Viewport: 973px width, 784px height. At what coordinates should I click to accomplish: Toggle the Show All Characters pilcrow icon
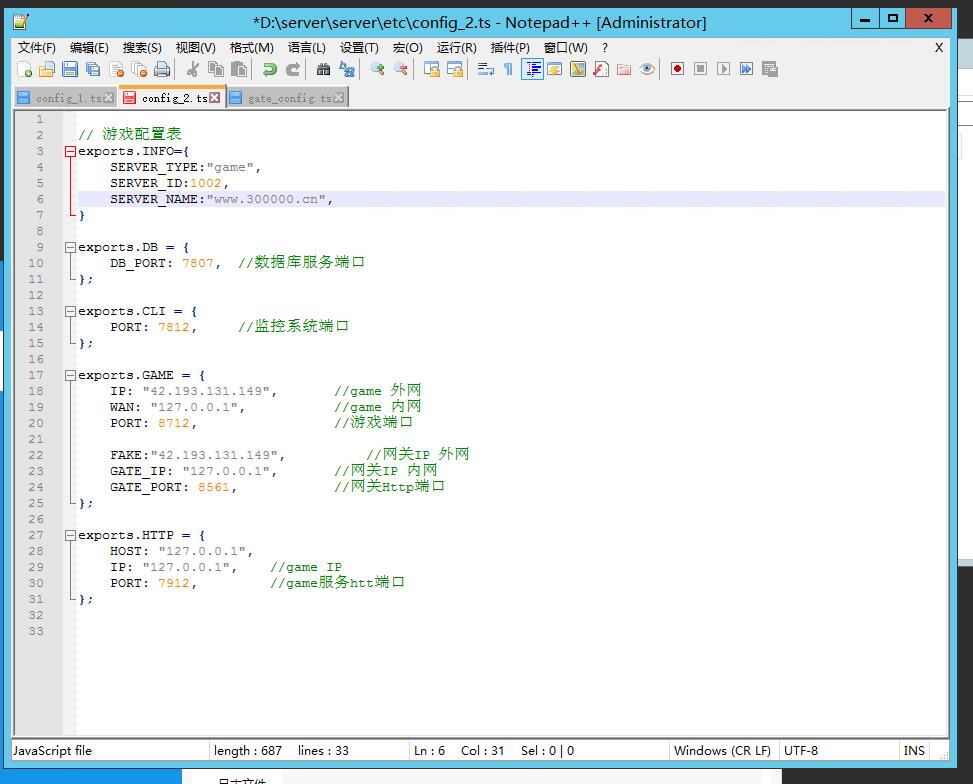508,69
